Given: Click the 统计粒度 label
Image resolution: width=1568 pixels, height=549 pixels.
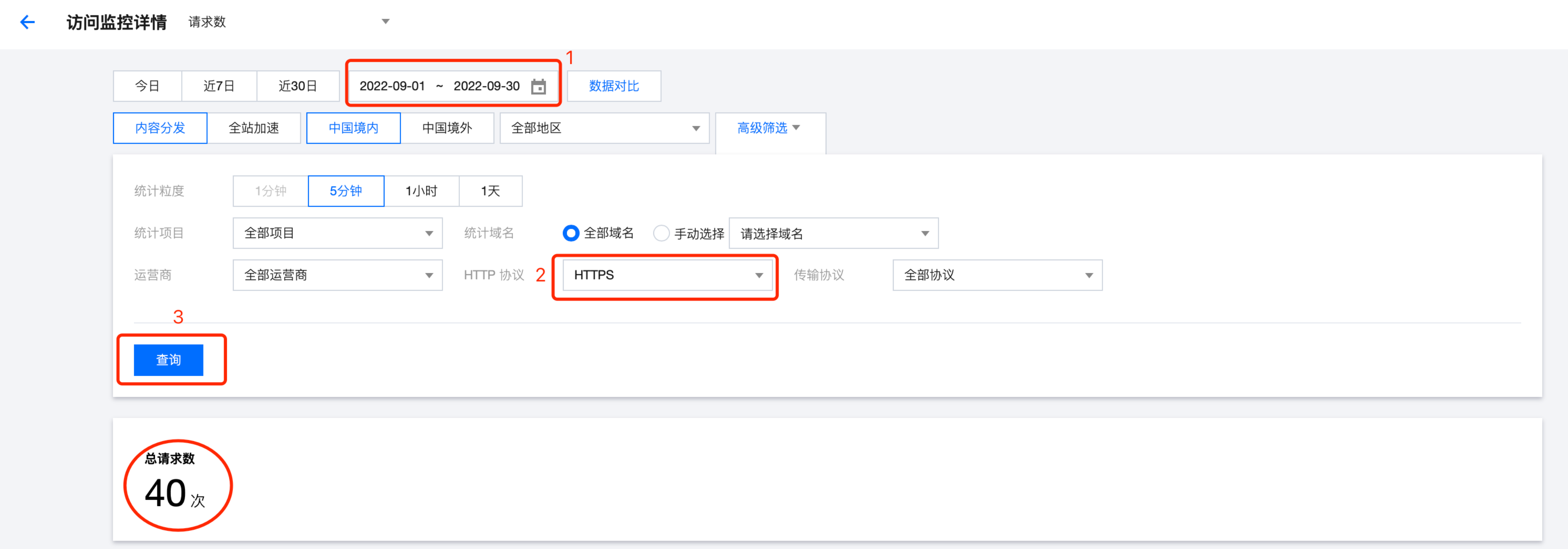Looking at the screenshot, I should (159, 192).
